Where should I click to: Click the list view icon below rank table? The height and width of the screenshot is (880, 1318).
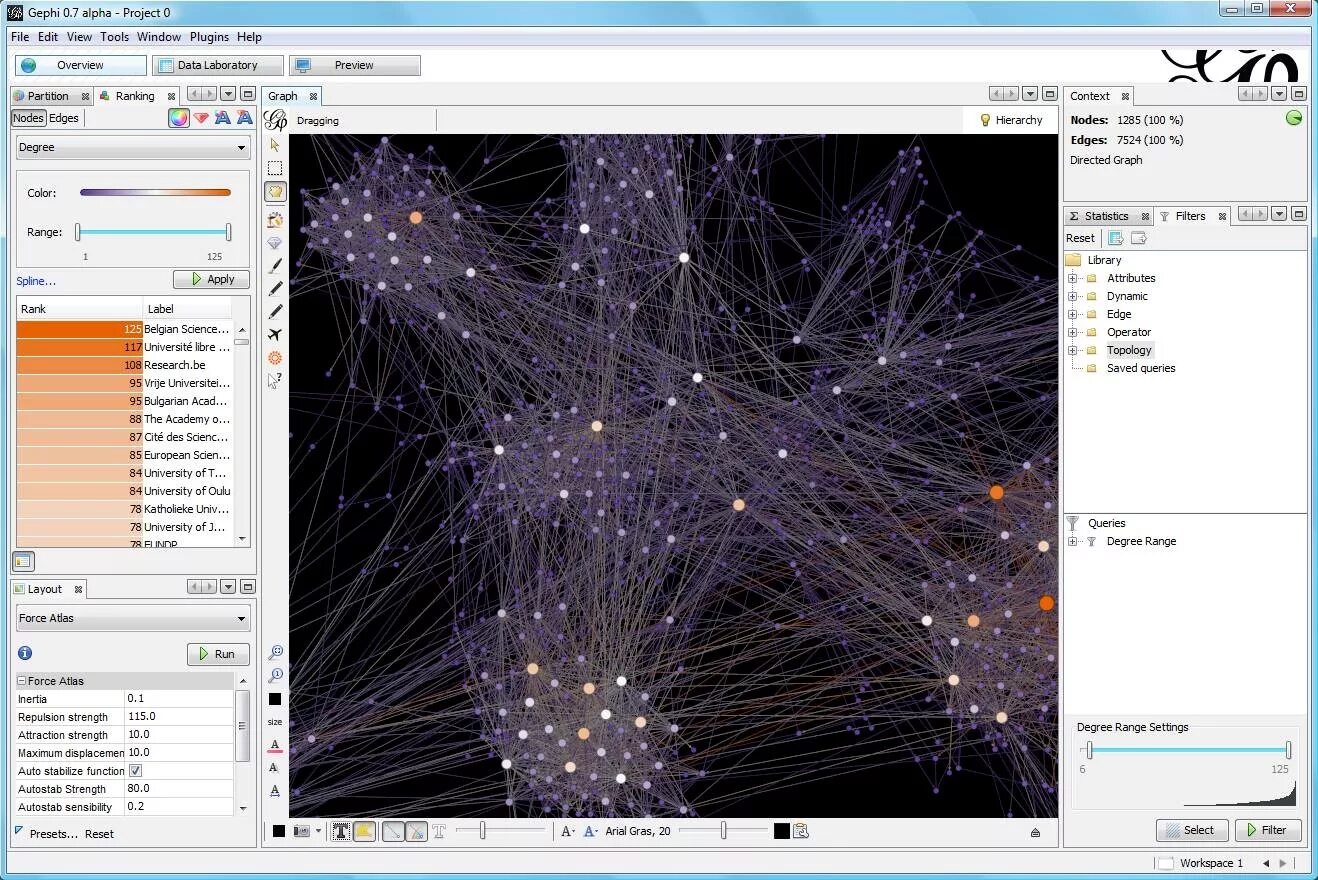(x=23, y=561)
